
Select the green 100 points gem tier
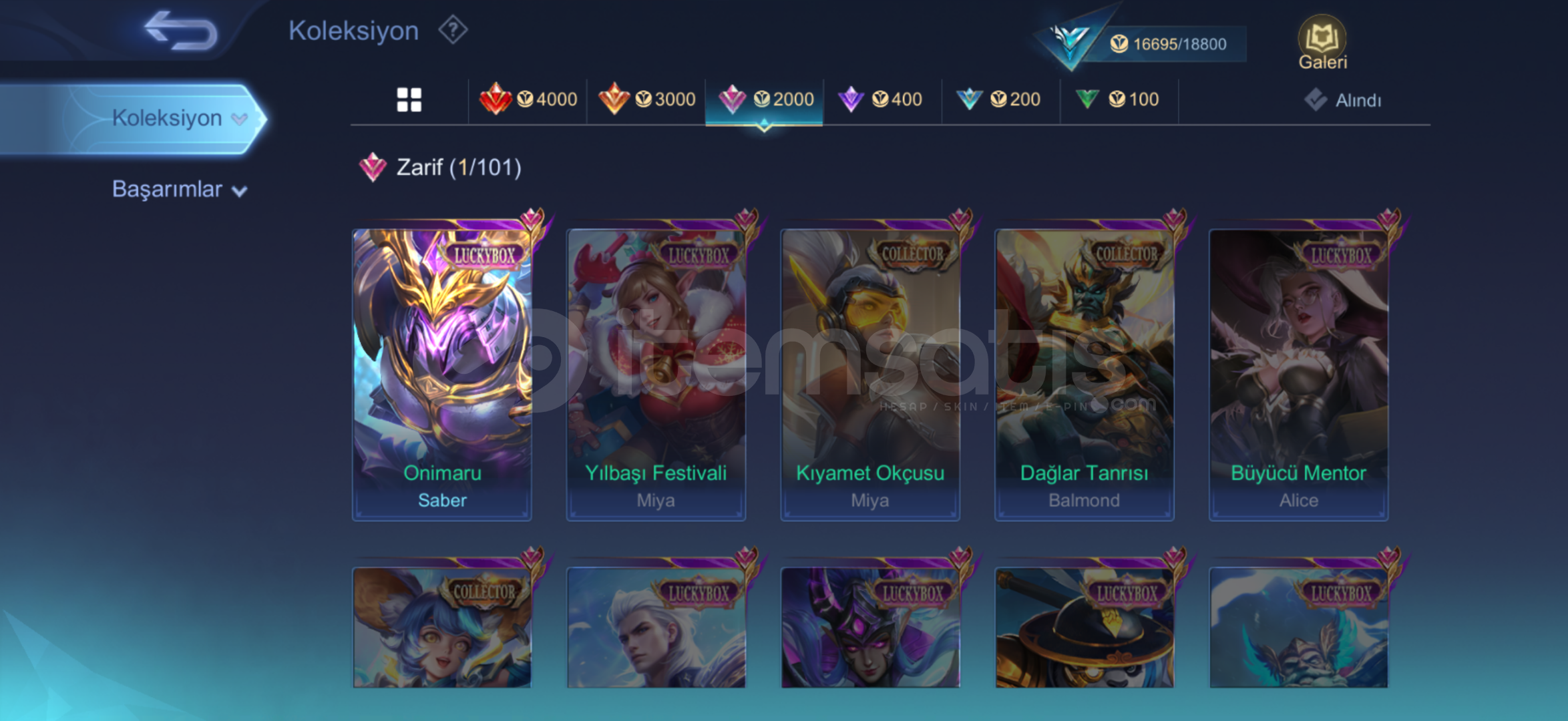tap(1119, 99)
